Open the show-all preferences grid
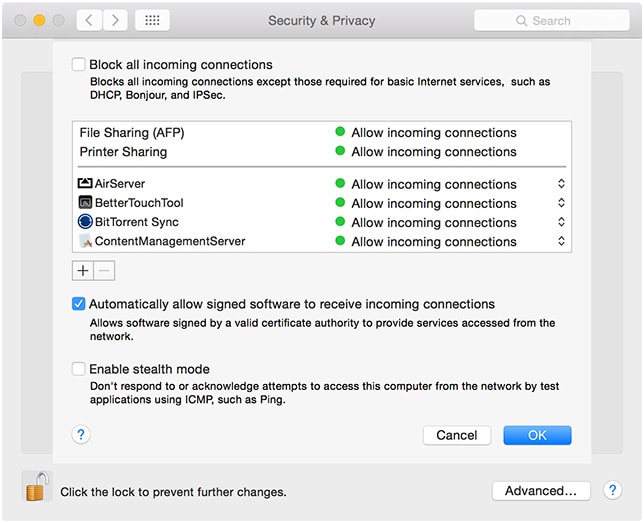This screenshot has height=523, width=644. click(151, 20)
